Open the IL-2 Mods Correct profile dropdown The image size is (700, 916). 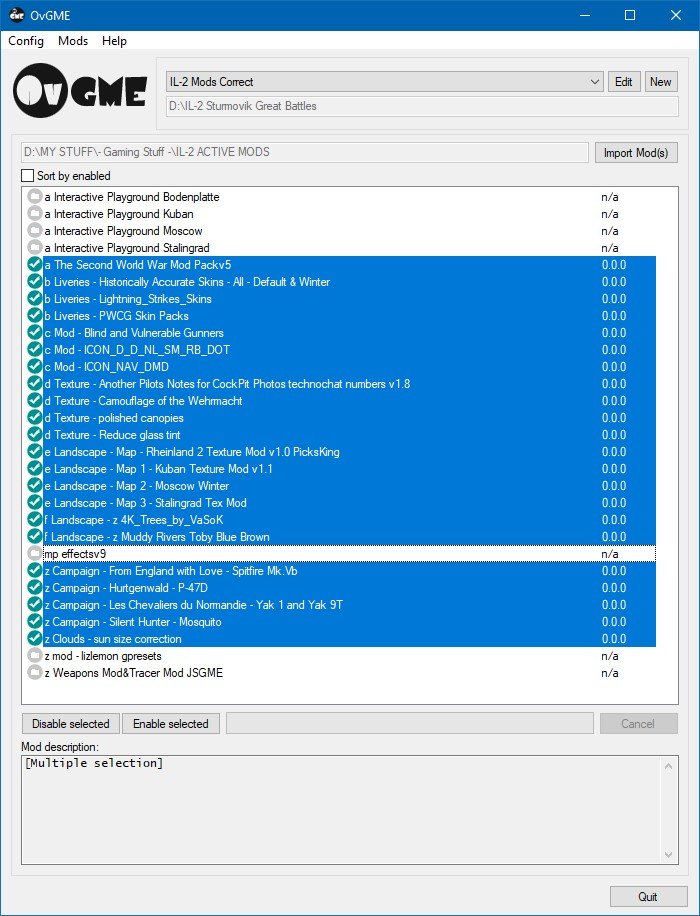(x=384, y=82)
